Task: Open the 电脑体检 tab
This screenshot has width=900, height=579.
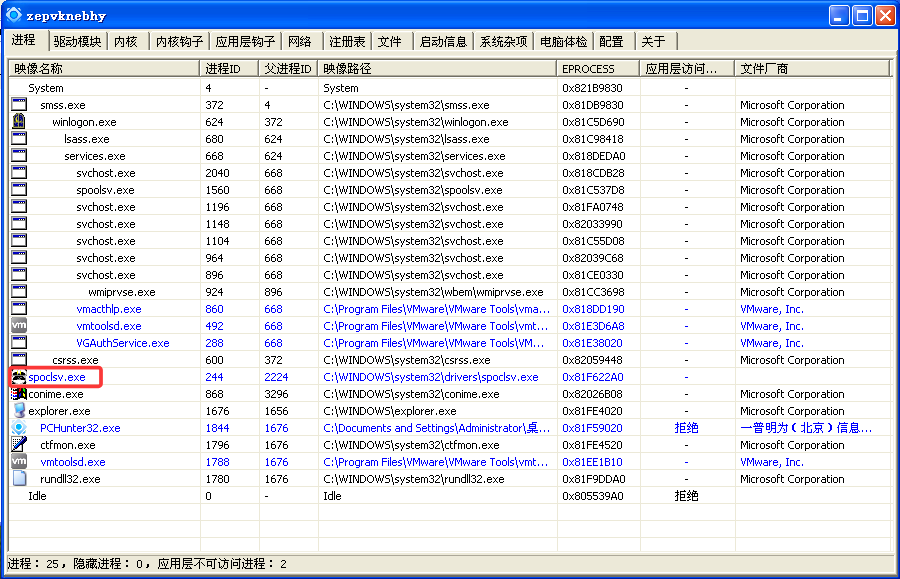Action: click(x=563, y=41)
